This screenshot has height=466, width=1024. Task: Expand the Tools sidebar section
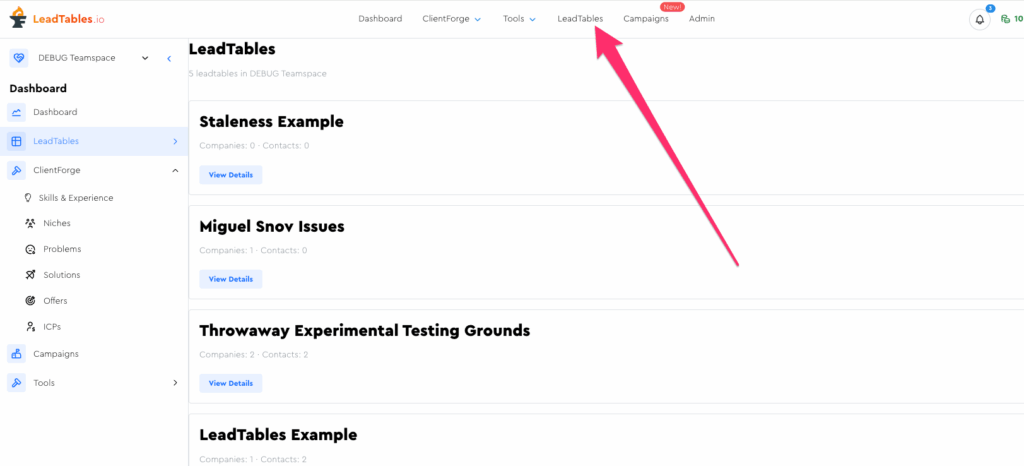(x=175, y=383)
